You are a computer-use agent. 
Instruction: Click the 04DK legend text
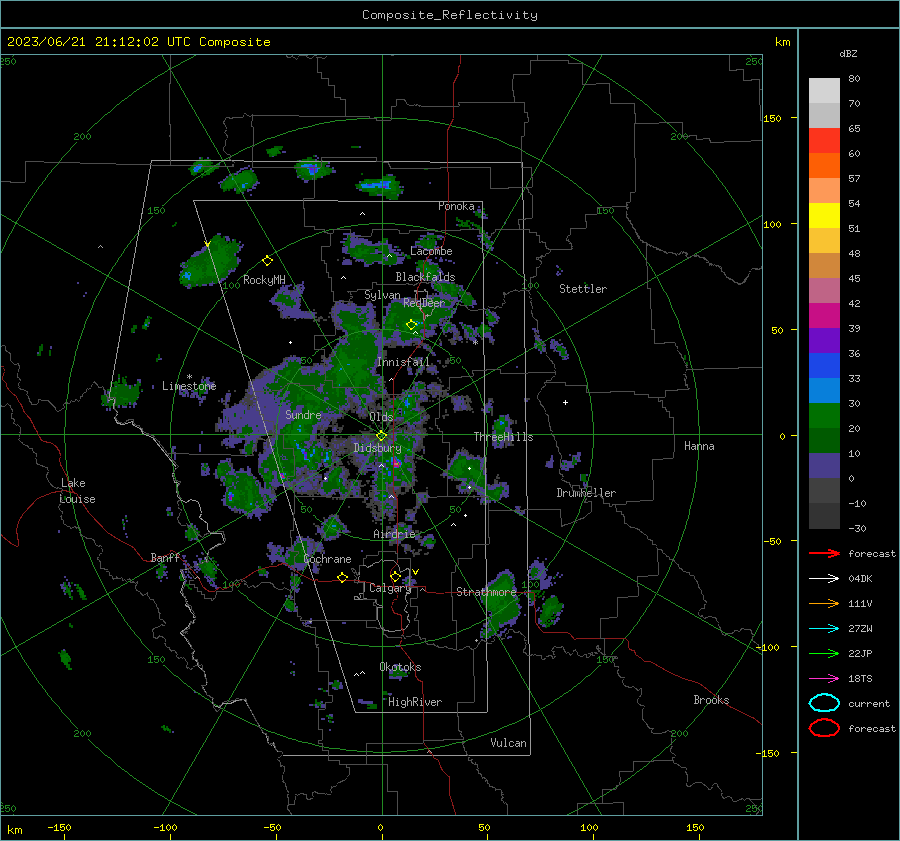(860, 578)
